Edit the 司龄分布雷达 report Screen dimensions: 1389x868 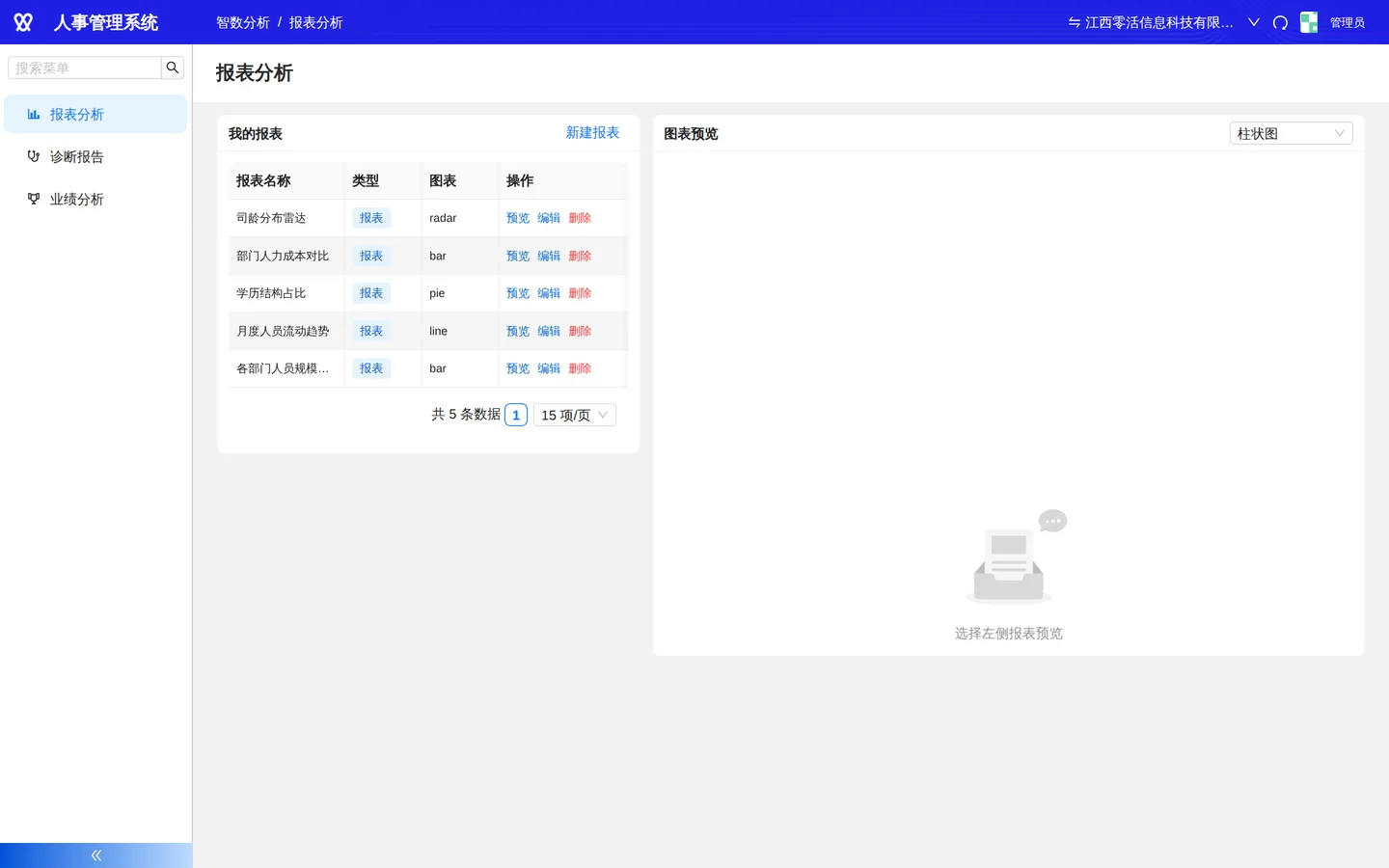(x=549, y=218)
